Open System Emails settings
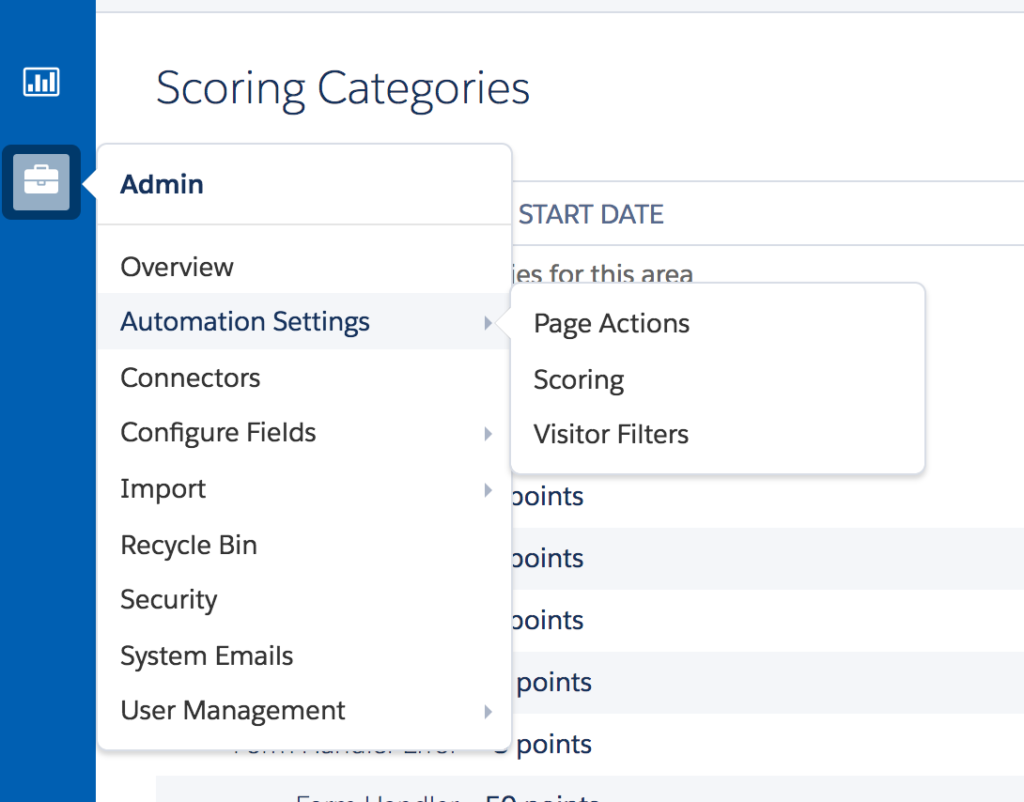The width and height of the screenshot is (1024, 802). click(206, 656)
